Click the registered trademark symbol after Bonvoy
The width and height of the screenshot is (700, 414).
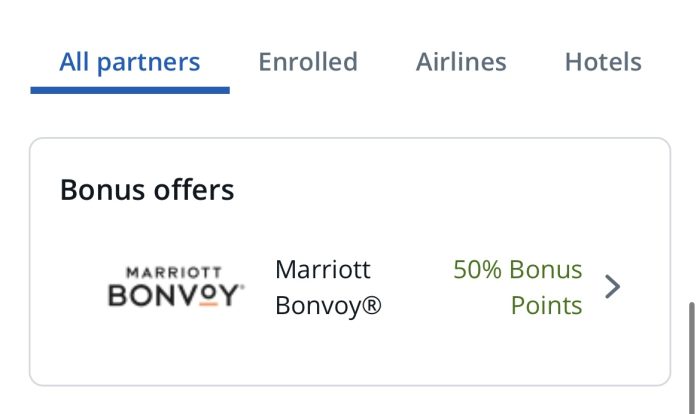(x=371, y=305)
